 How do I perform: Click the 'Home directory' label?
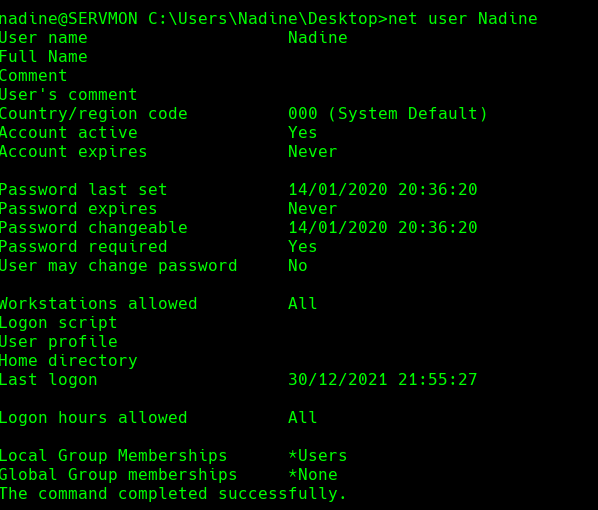69,361
